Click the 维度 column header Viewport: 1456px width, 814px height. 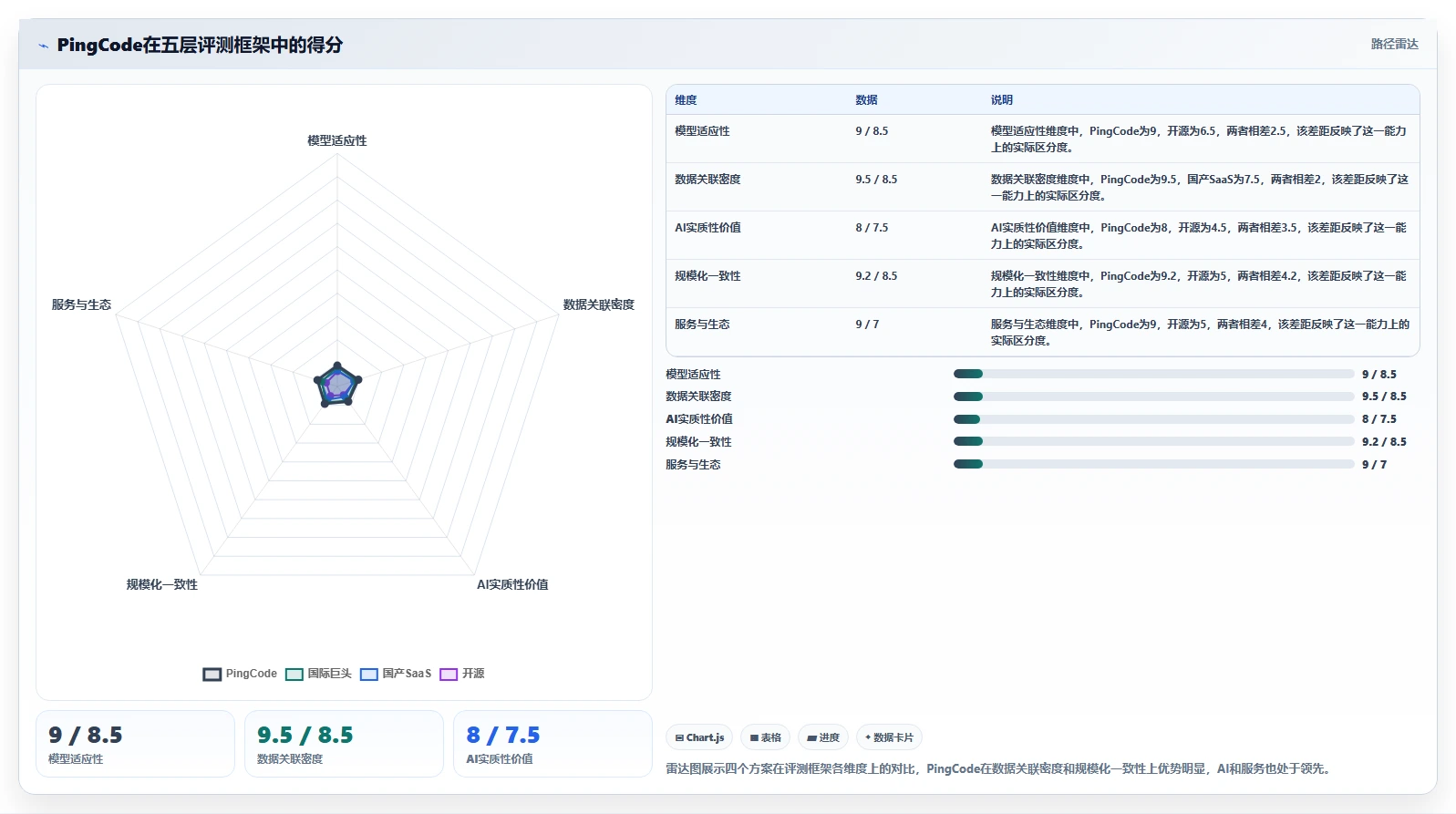pyautogui.click(x=686, y=100)
